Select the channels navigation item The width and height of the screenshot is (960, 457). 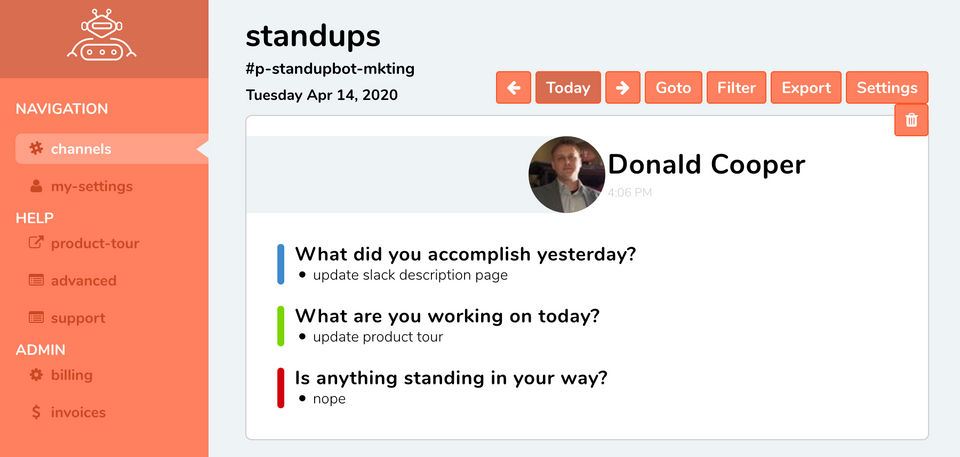click(x=81, y=149)
